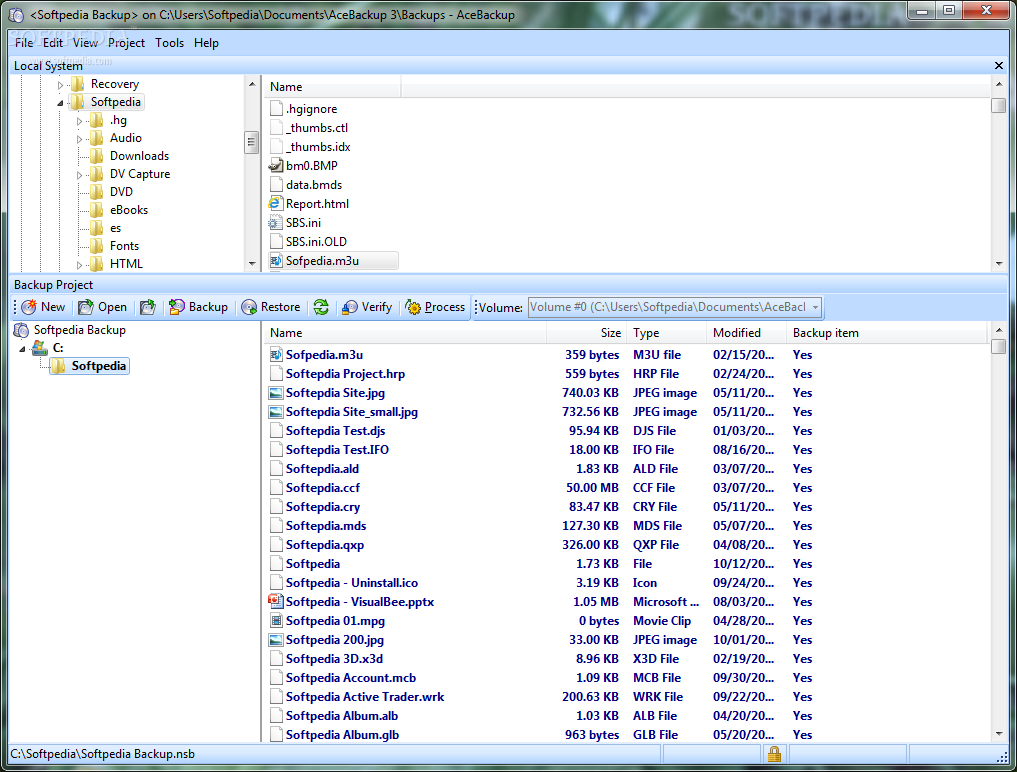Open the Tools menu
The width and height of the screenshot is (1017, 772).
point(169,43)
